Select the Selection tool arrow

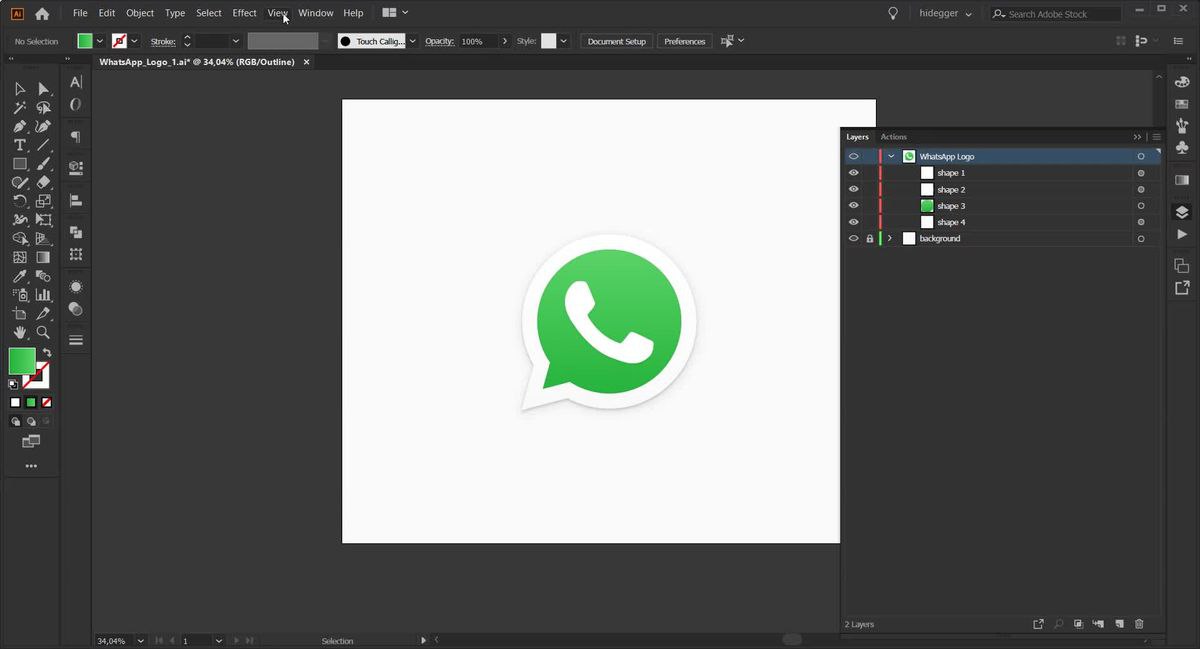(19, 89)
